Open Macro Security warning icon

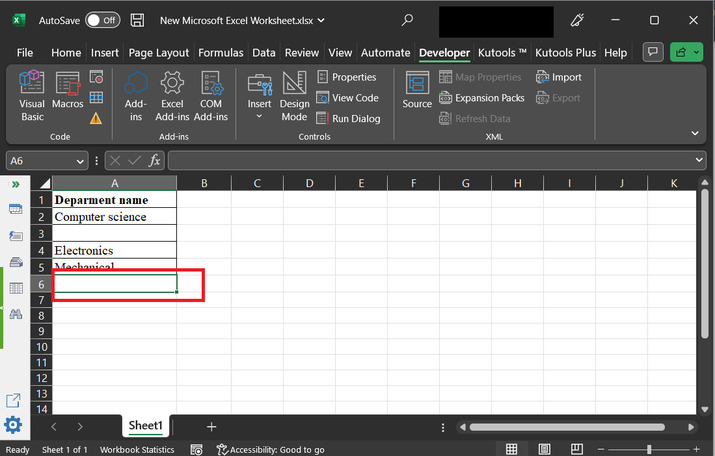pyautogui.click(x=96, y=119)
